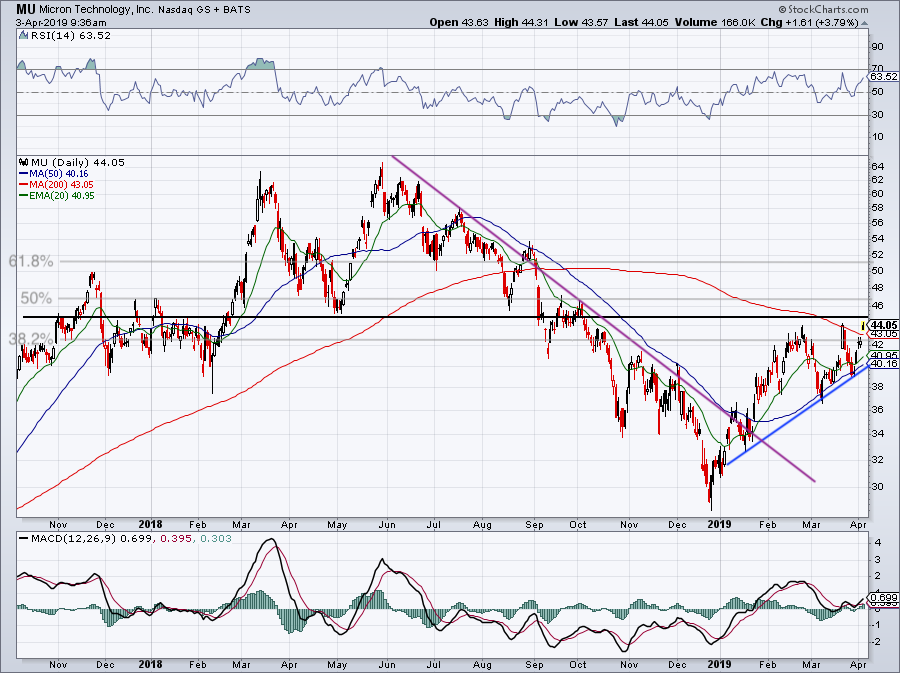Click the 38.2% Fibonacci level label
This screenshot has width=900, height=673.
30,339
